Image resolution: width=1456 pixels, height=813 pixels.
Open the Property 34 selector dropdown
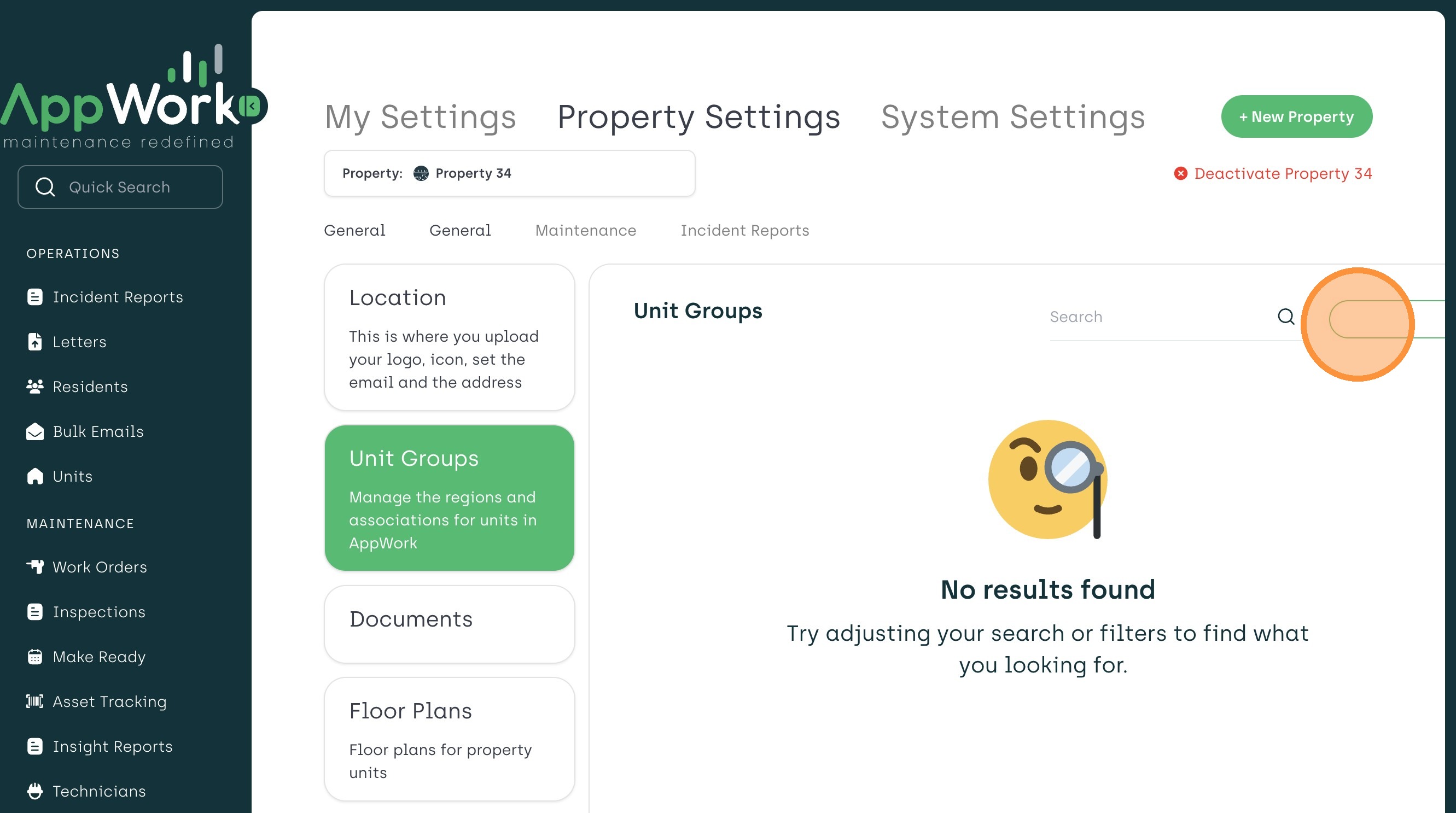click(x=509, y=173)
